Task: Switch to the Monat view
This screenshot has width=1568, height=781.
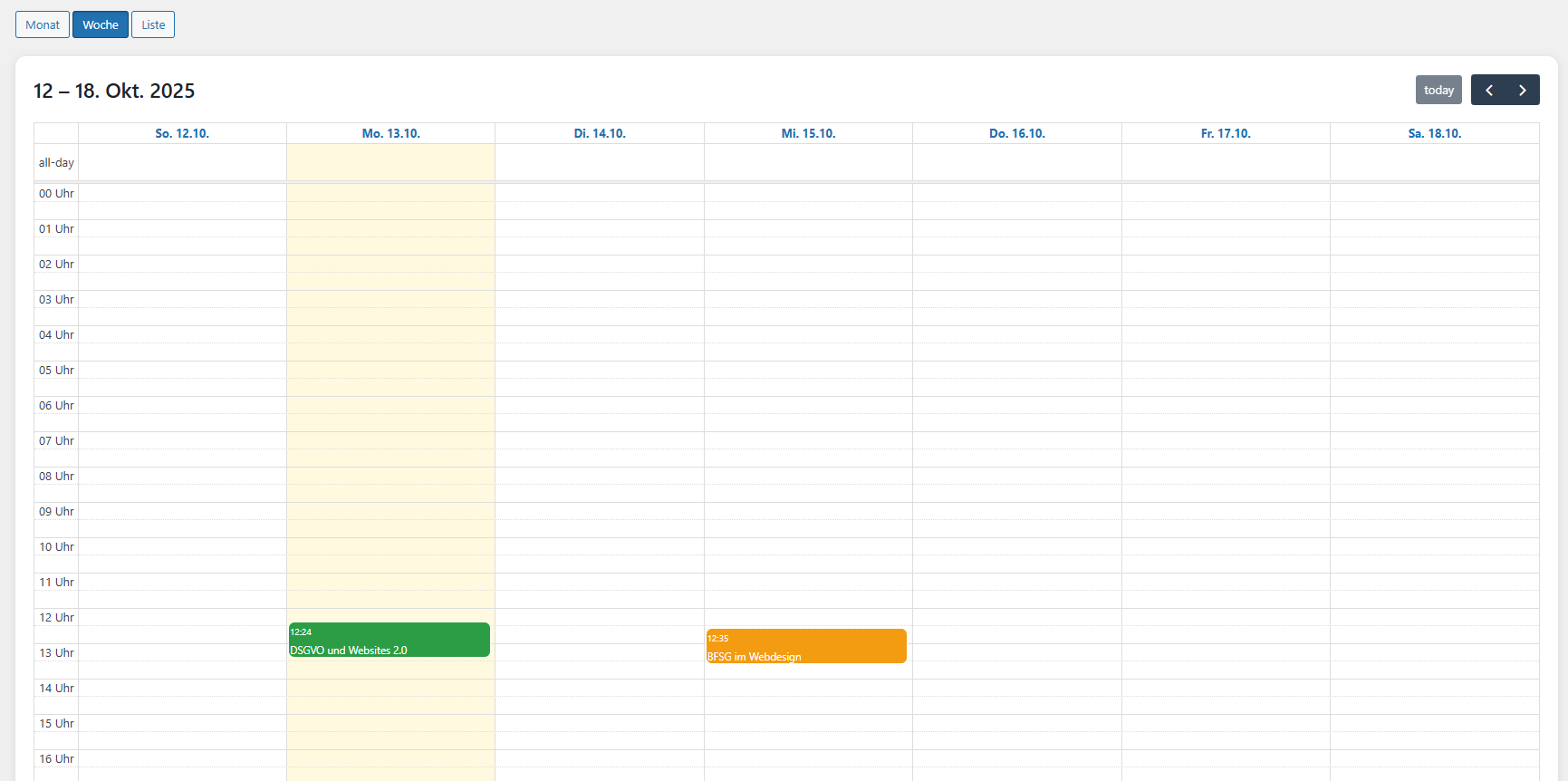Action: [43, 24]
